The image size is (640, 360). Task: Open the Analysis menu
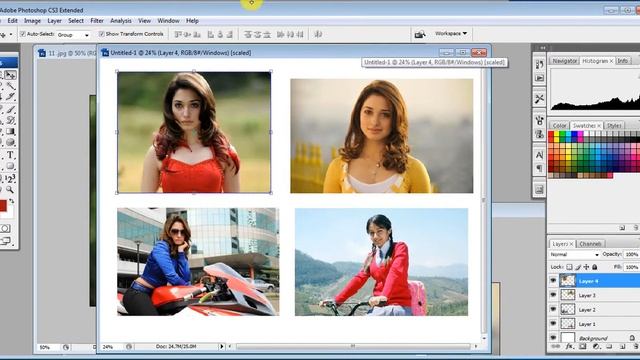pyautogui.click(x=121, y=21)
